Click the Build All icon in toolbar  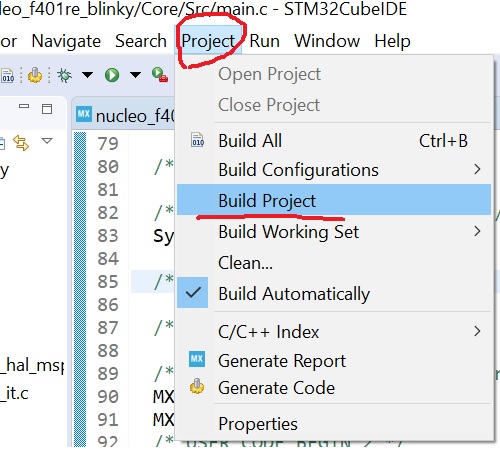coord(7,76)
